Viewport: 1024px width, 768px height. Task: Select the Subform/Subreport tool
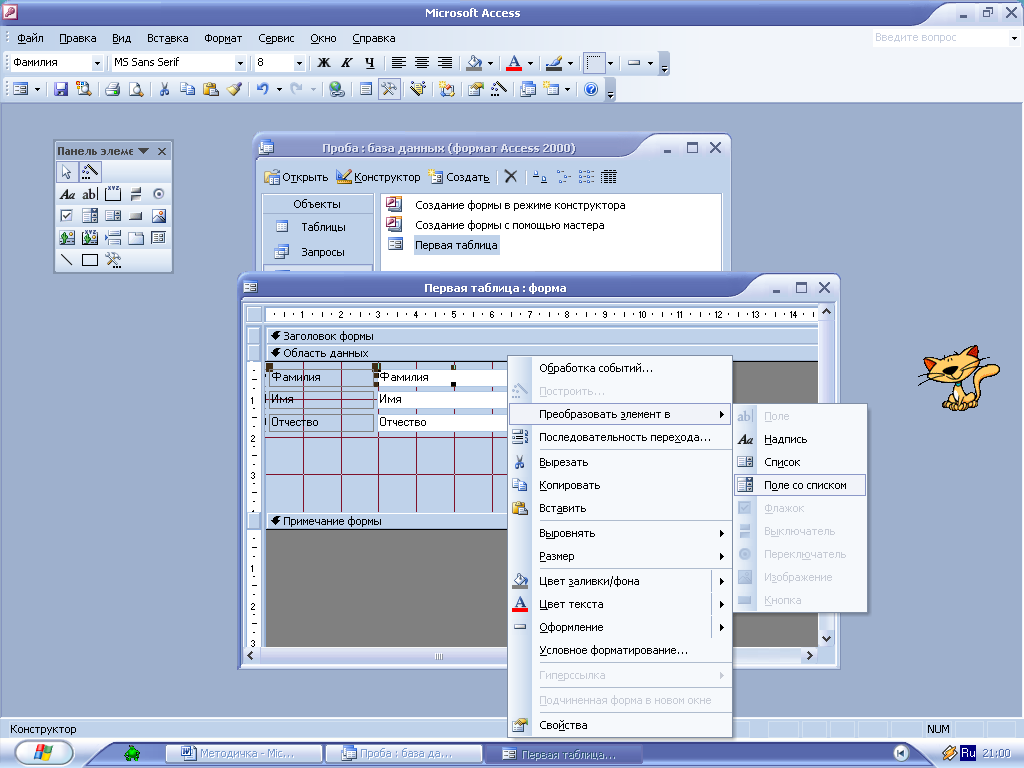tap(159, 238)
